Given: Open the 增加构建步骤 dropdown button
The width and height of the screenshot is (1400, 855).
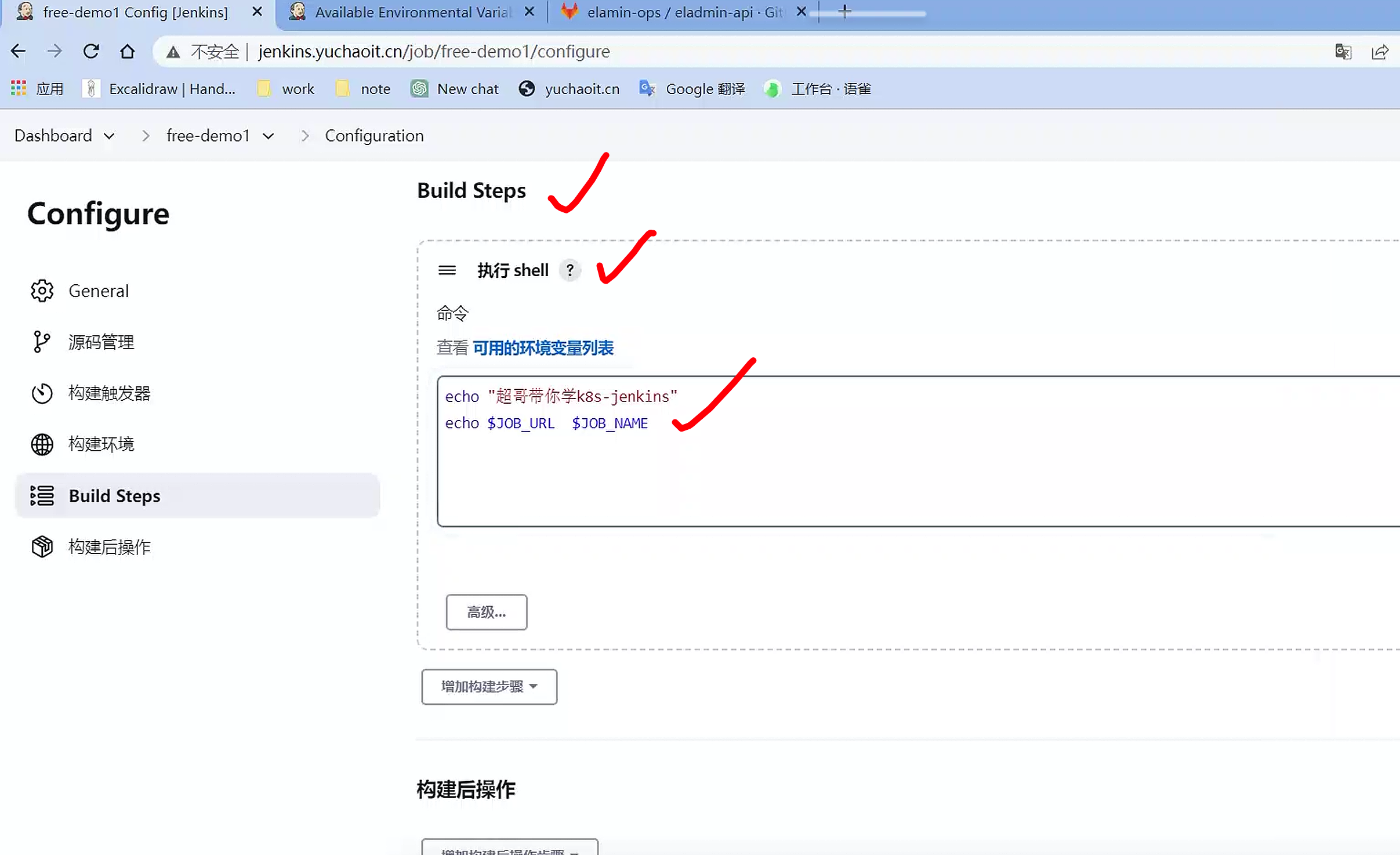Looking at the screenshot, I should tap(489, 687).
